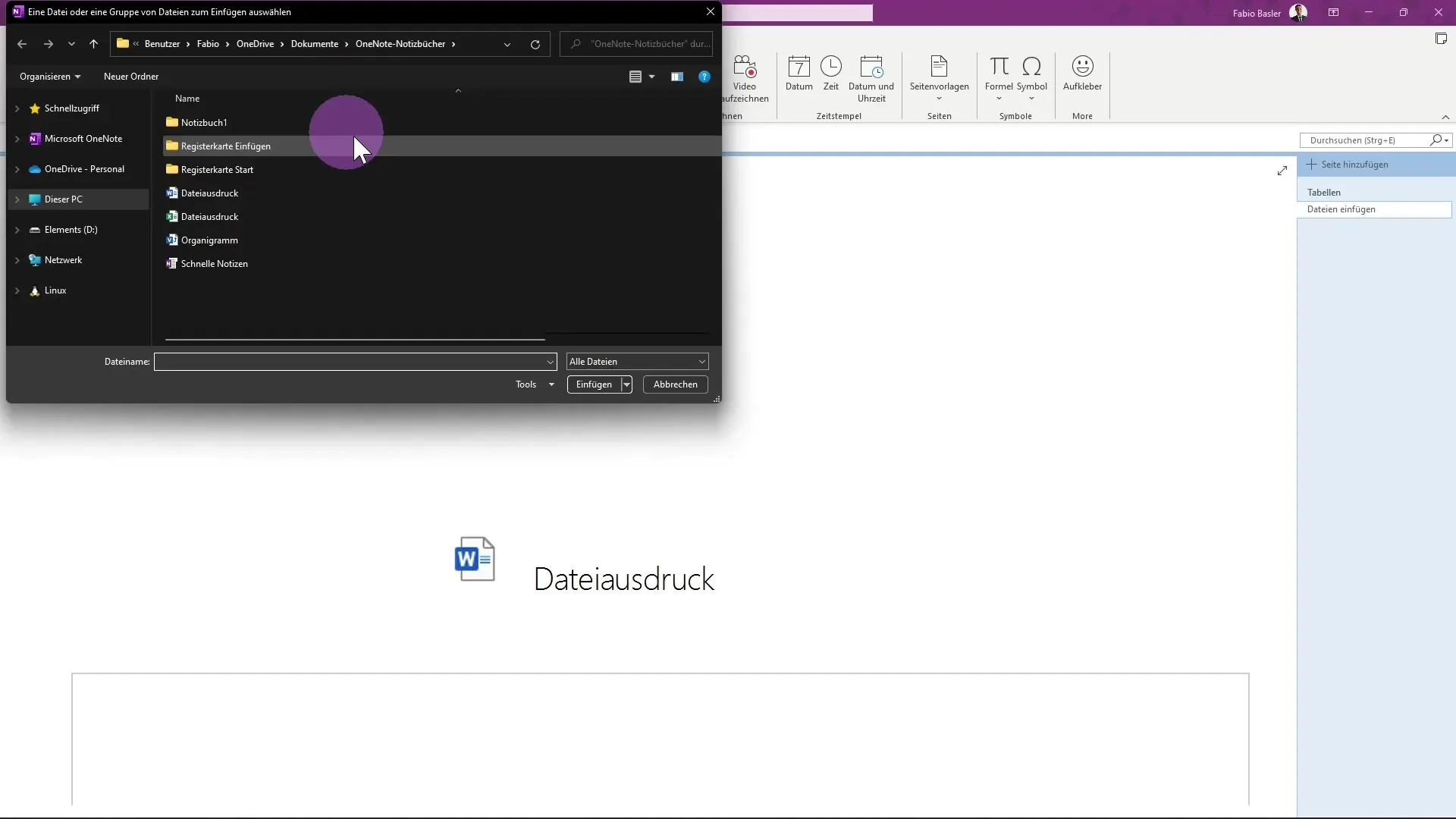Toggle the preview pane

(x=677, y=77)
